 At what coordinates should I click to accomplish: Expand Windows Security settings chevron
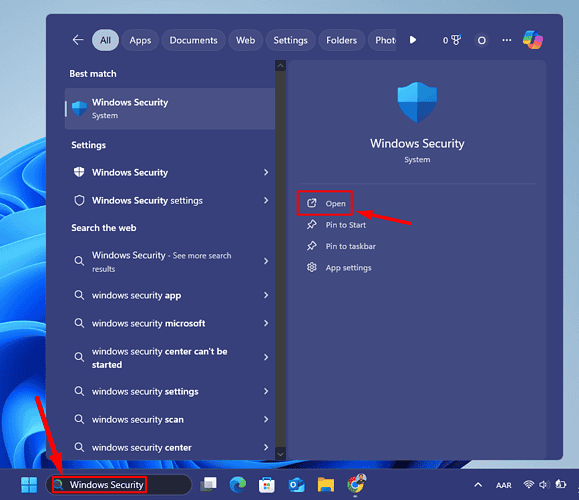pyautogui.click(x=266, y=200)
